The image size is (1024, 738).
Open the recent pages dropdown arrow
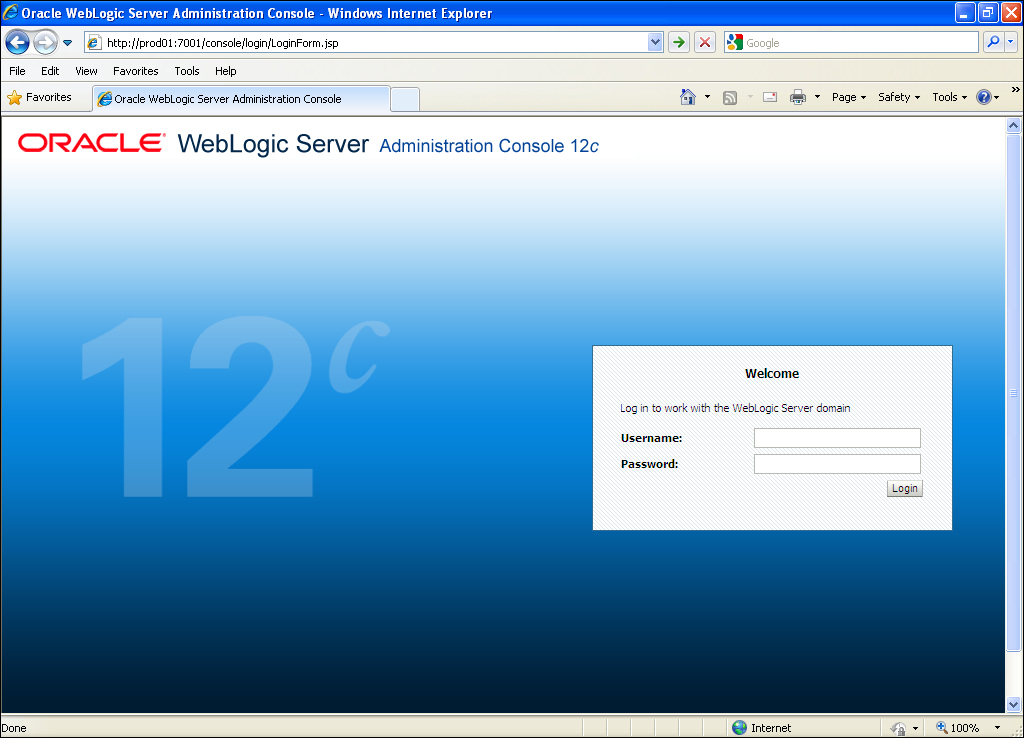coord(67,43)
